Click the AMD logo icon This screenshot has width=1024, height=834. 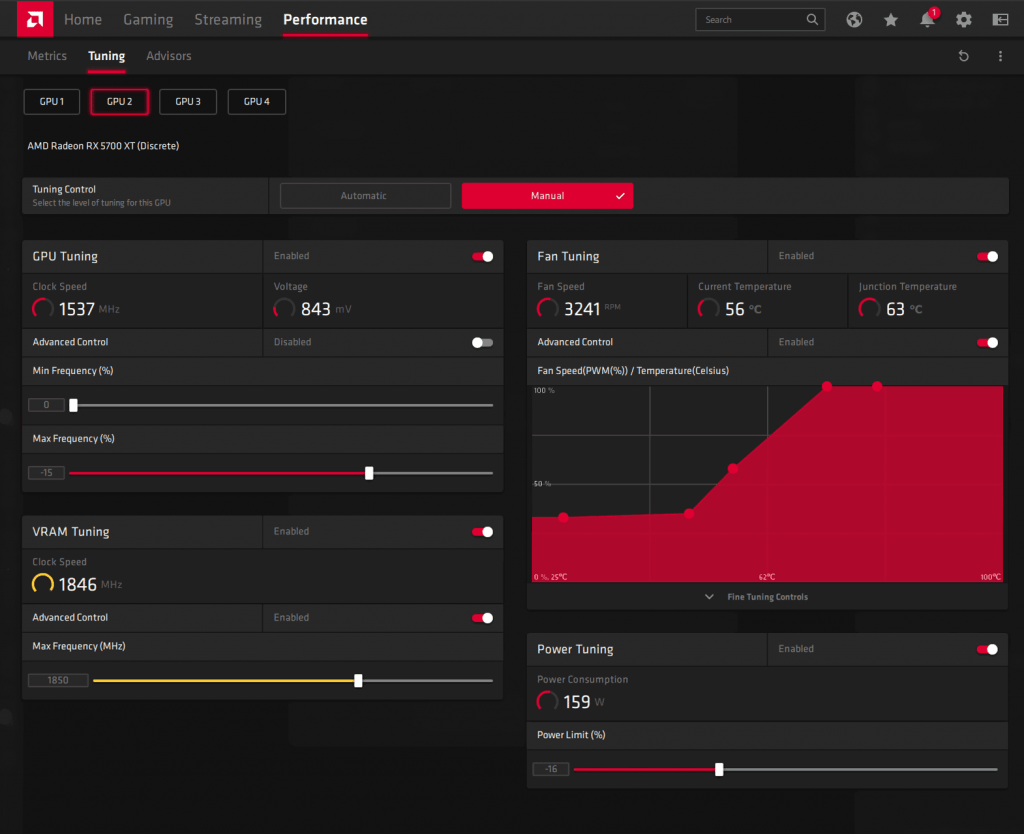click(35, 19)
